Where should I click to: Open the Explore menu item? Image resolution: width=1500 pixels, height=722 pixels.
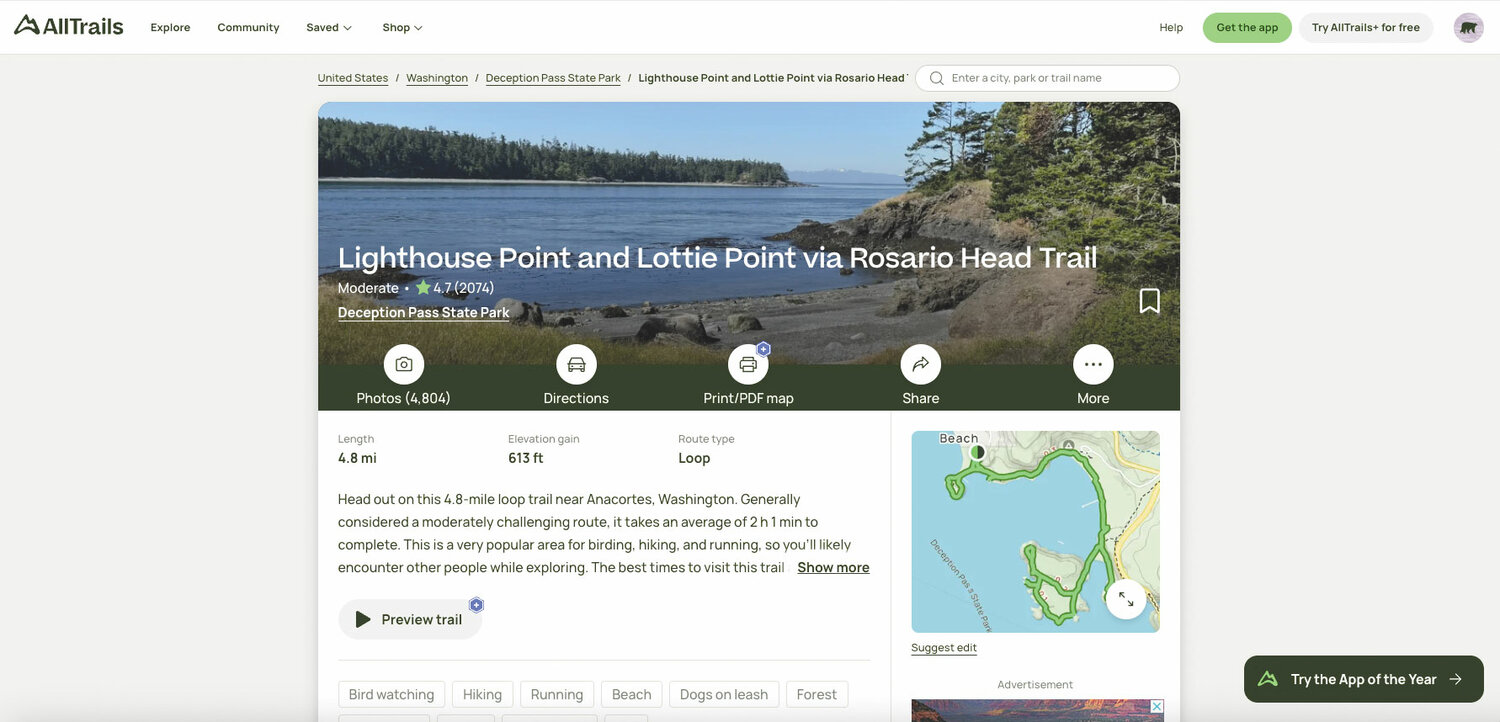[x=170, y=28]
